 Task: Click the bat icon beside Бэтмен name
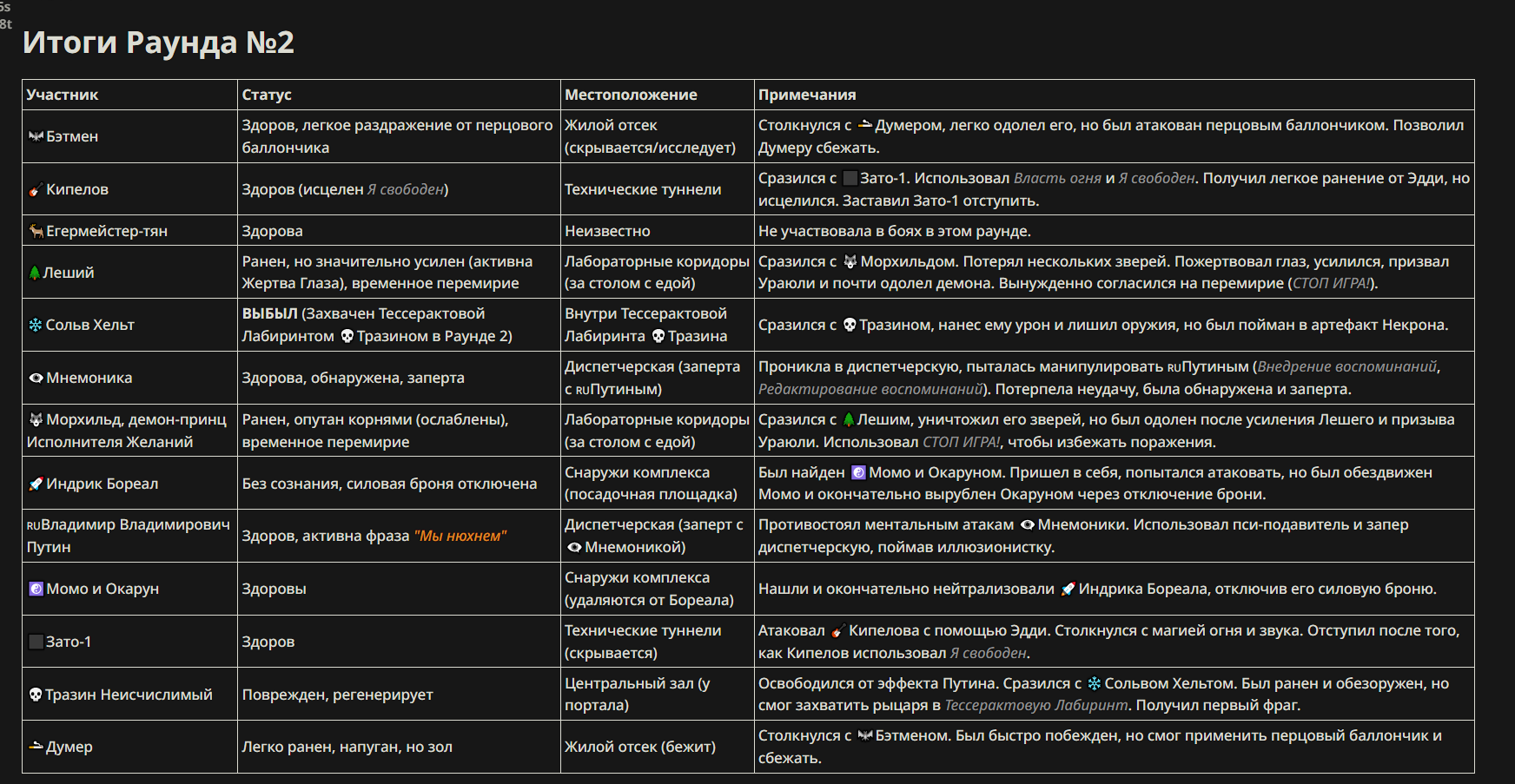pyautogui.click(x=36, y=137)
